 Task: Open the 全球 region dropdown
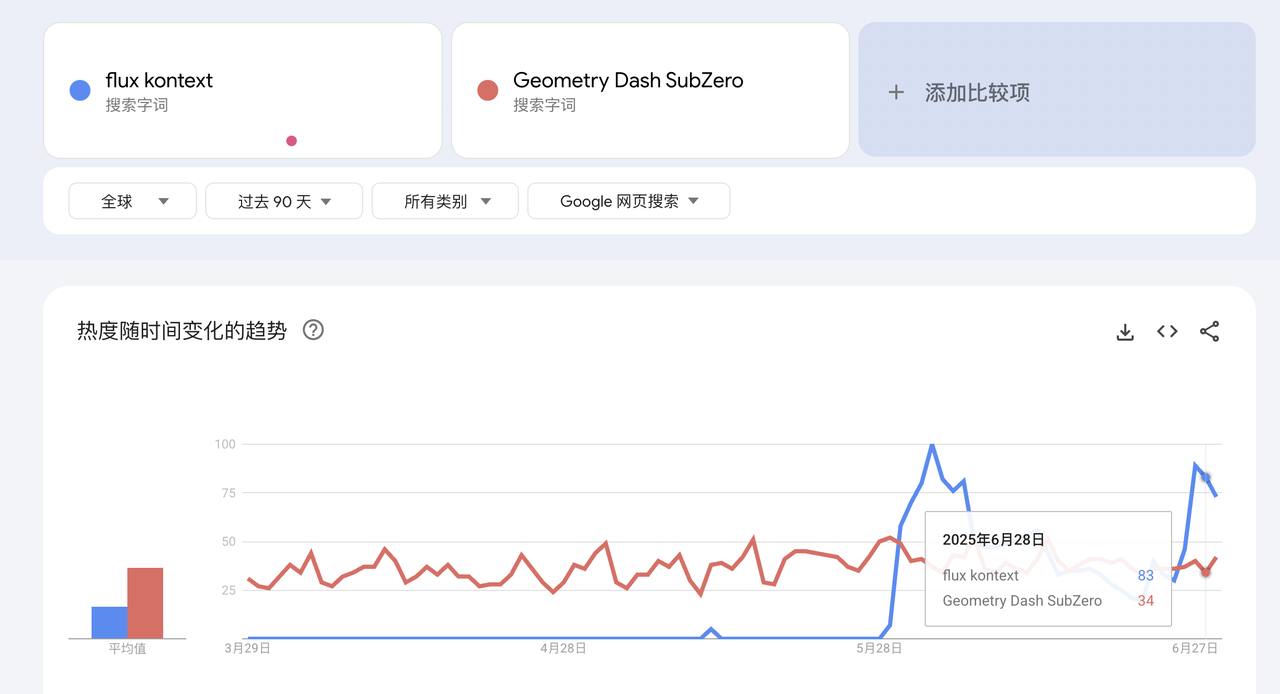[132, 201]
